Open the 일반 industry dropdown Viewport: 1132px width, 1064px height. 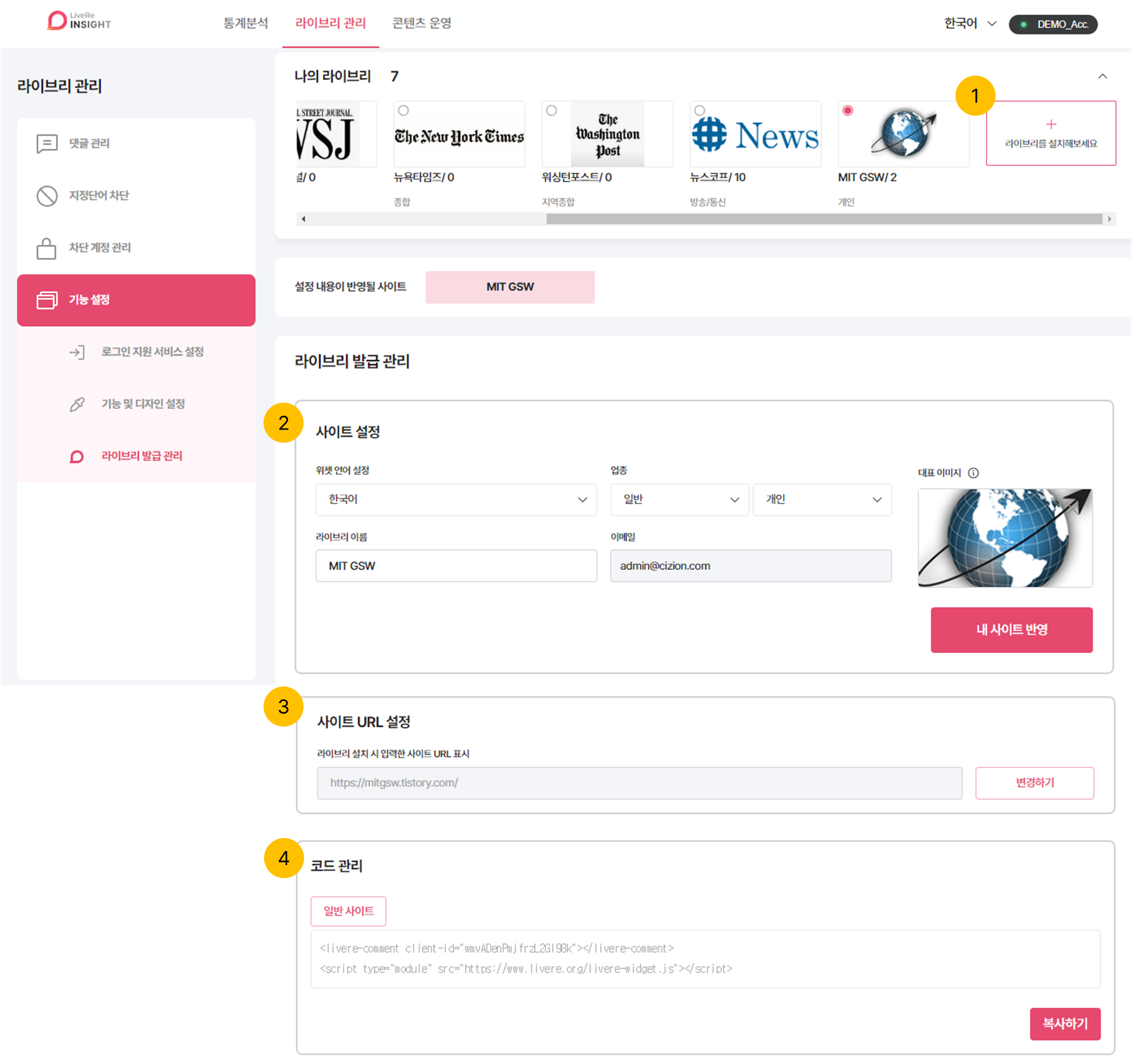point(680,499)
